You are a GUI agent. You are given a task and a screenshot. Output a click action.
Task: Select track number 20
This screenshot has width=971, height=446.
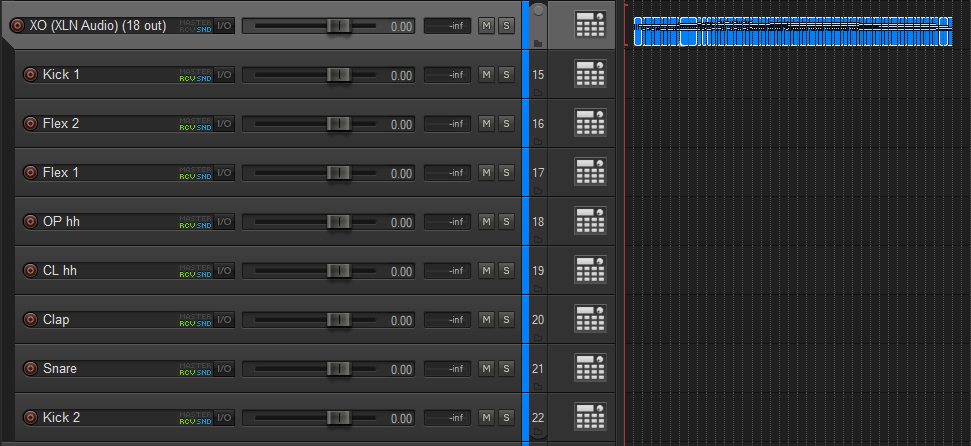(x=538, y=320)
